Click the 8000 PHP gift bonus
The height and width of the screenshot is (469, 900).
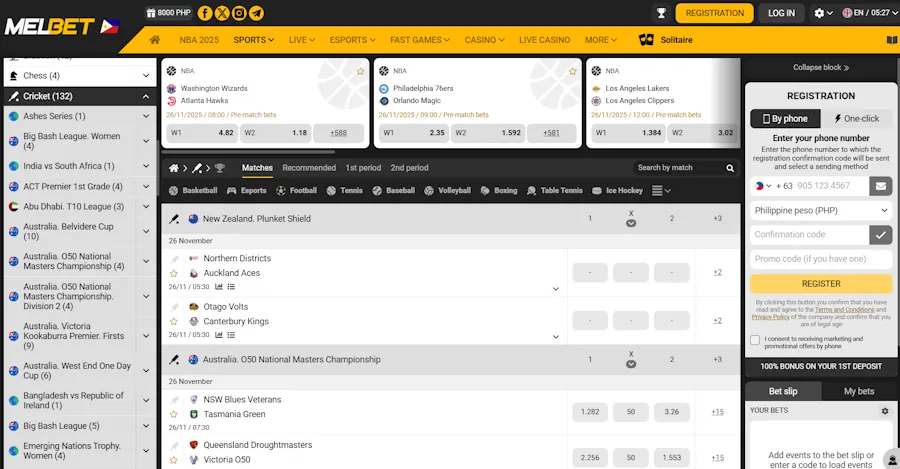[x=168, y=13]
